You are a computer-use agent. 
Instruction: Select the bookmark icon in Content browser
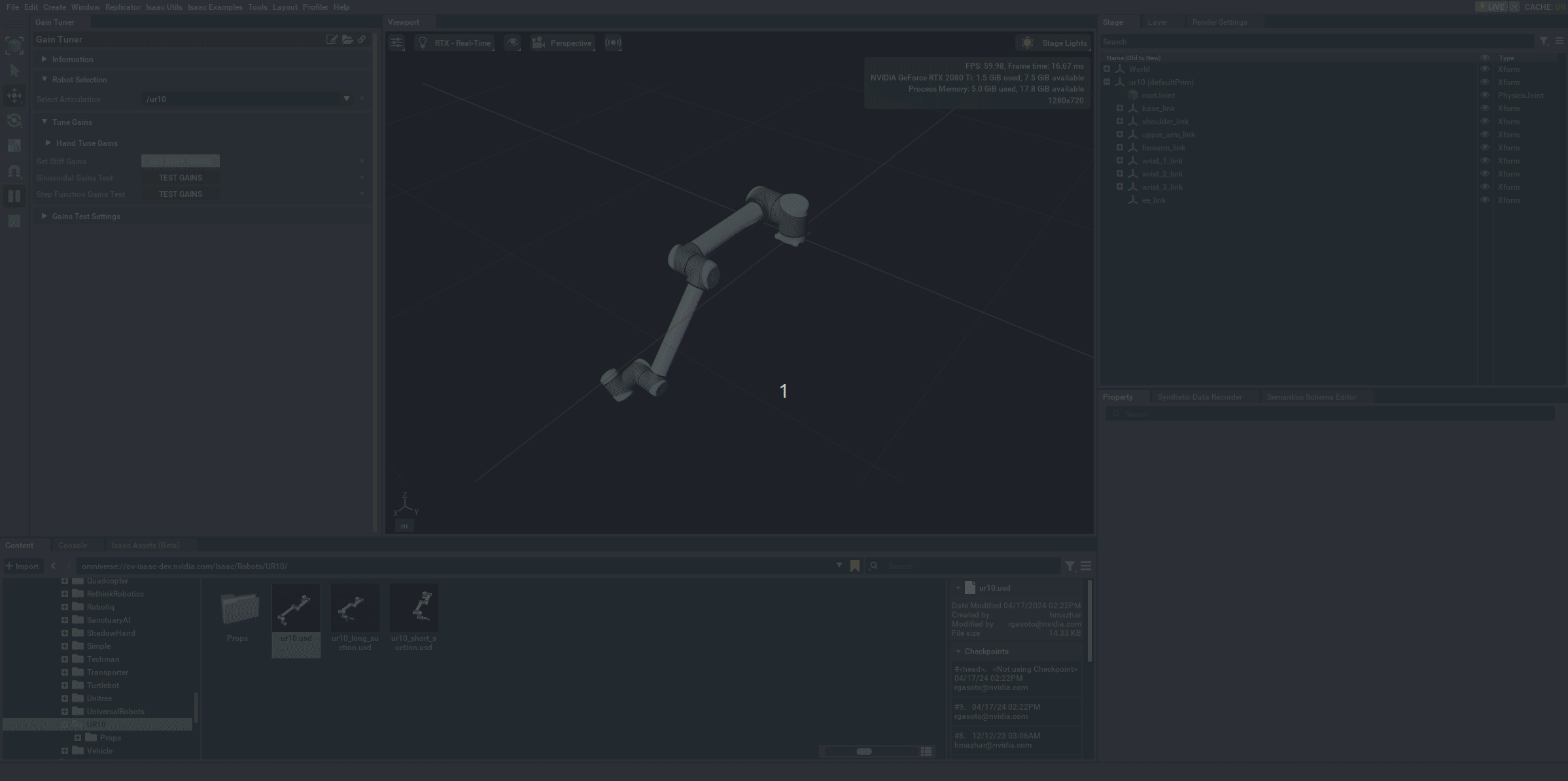point(855,566)
